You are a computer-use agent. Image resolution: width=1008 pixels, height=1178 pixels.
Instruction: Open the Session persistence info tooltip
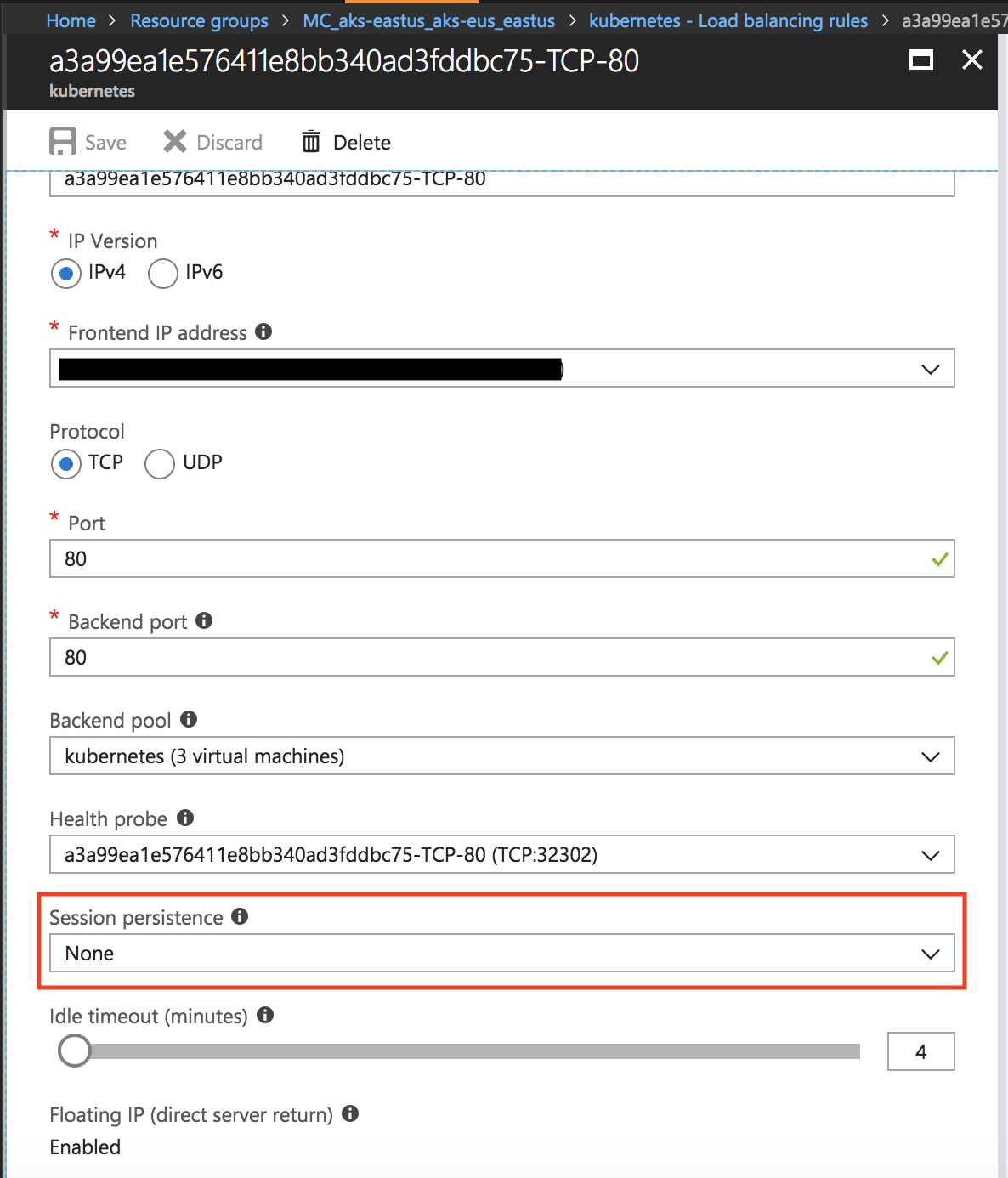point(241,916)
